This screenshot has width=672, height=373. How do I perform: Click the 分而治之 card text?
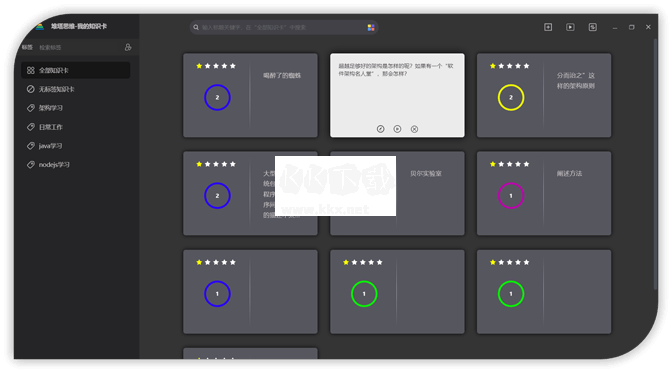click(x=576, y=81)
